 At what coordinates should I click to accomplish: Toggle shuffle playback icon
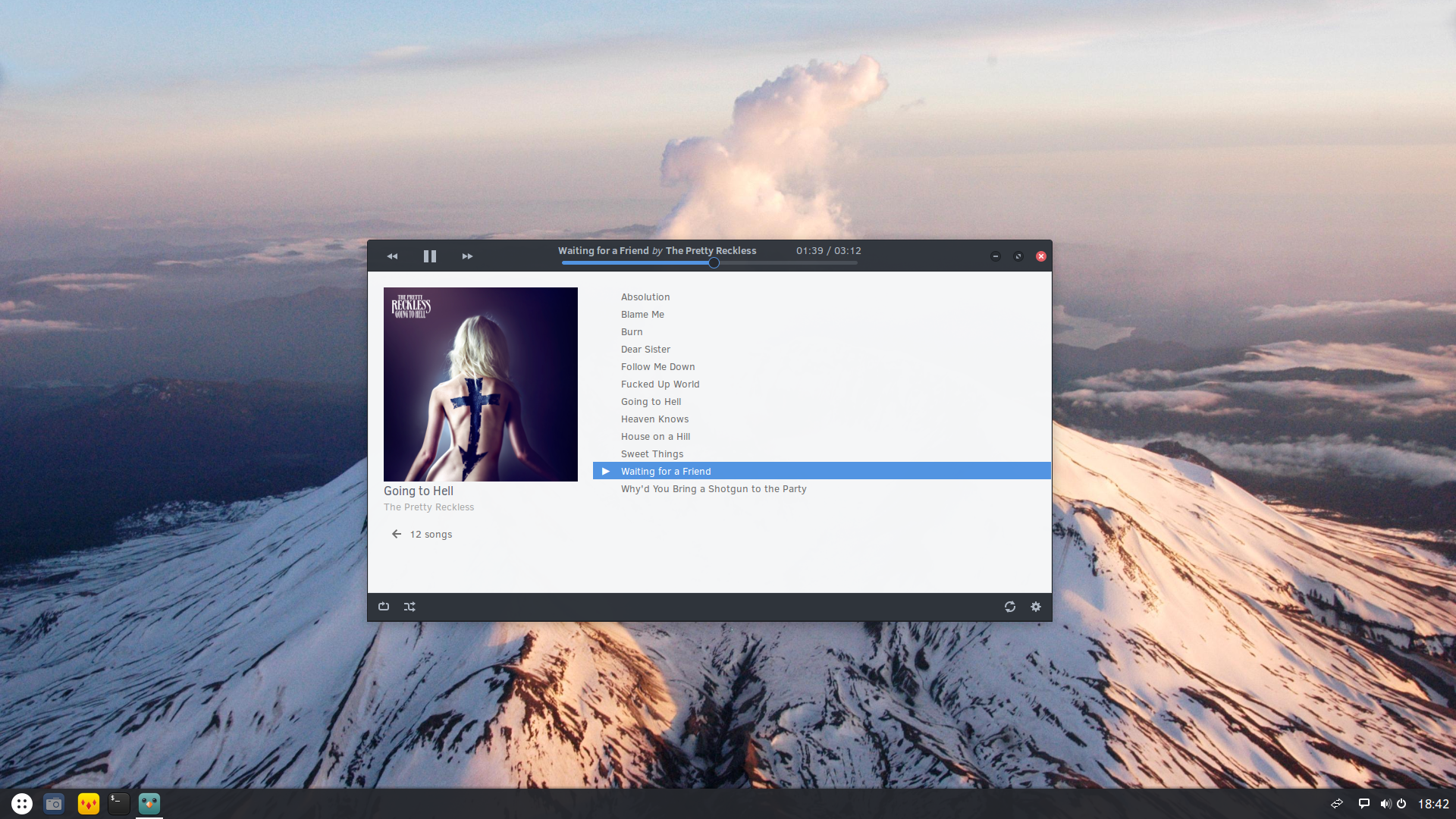pyautogui.click(x=409, y=607)
